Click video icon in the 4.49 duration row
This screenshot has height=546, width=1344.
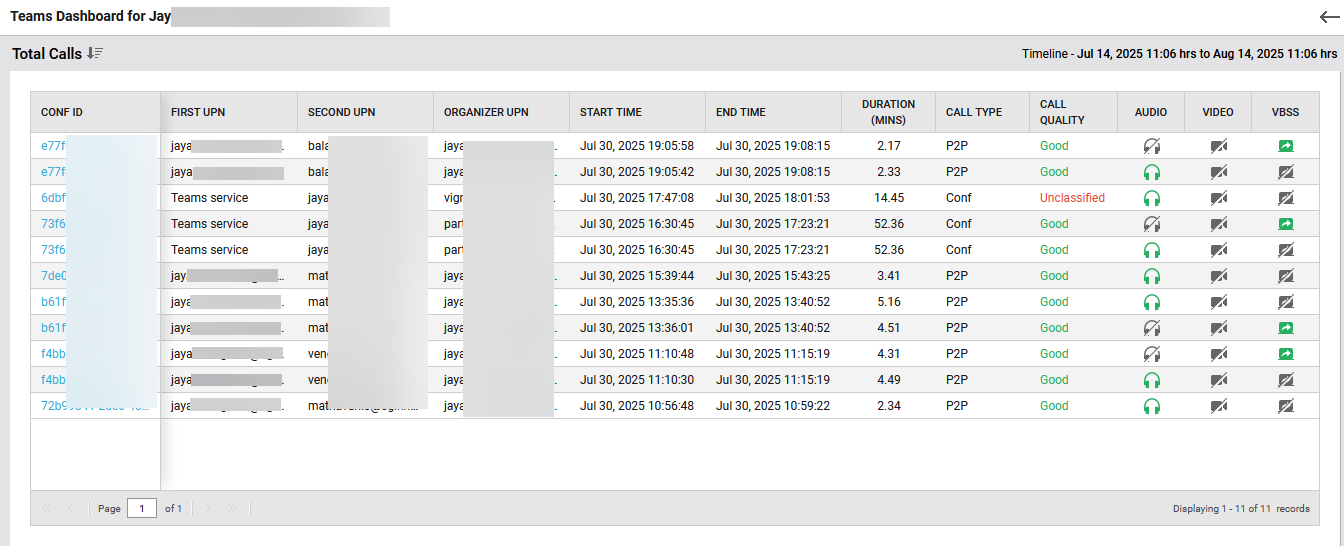(1218, 380)
